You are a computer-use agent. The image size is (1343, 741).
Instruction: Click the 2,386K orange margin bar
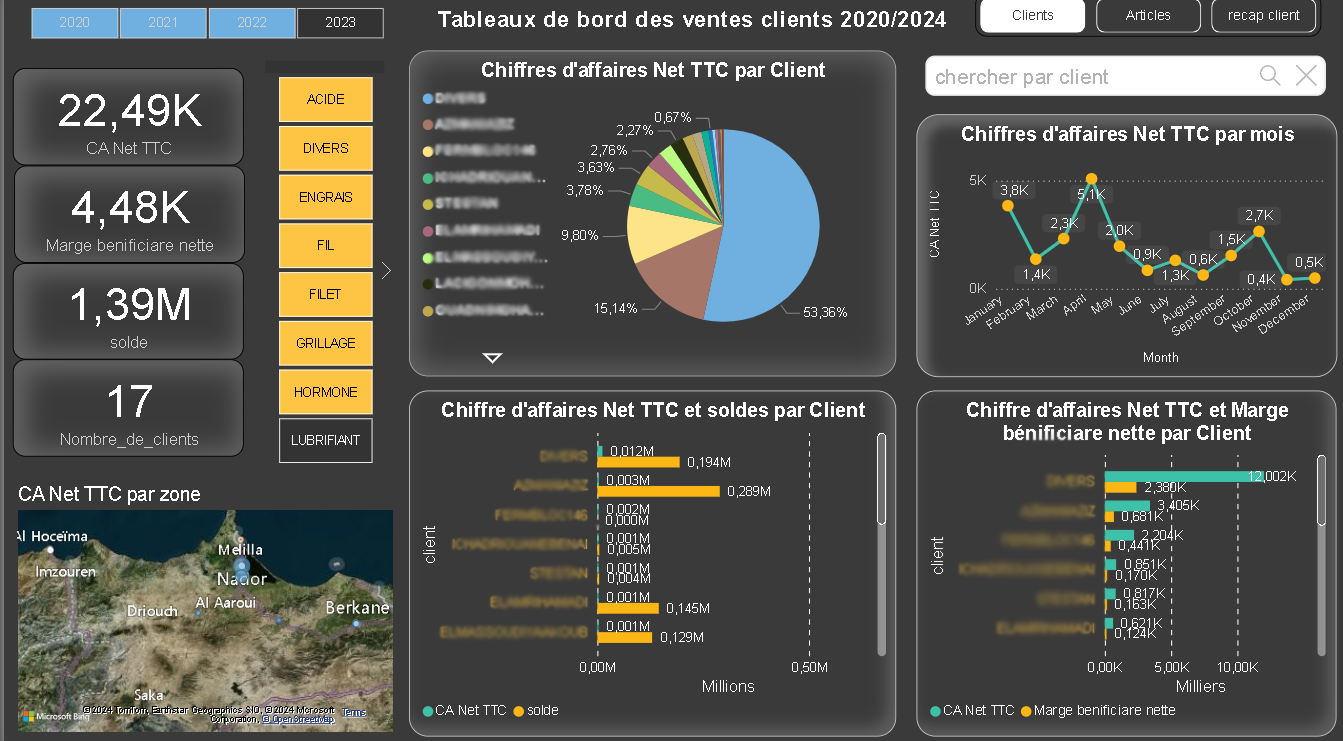[1121, 487]
